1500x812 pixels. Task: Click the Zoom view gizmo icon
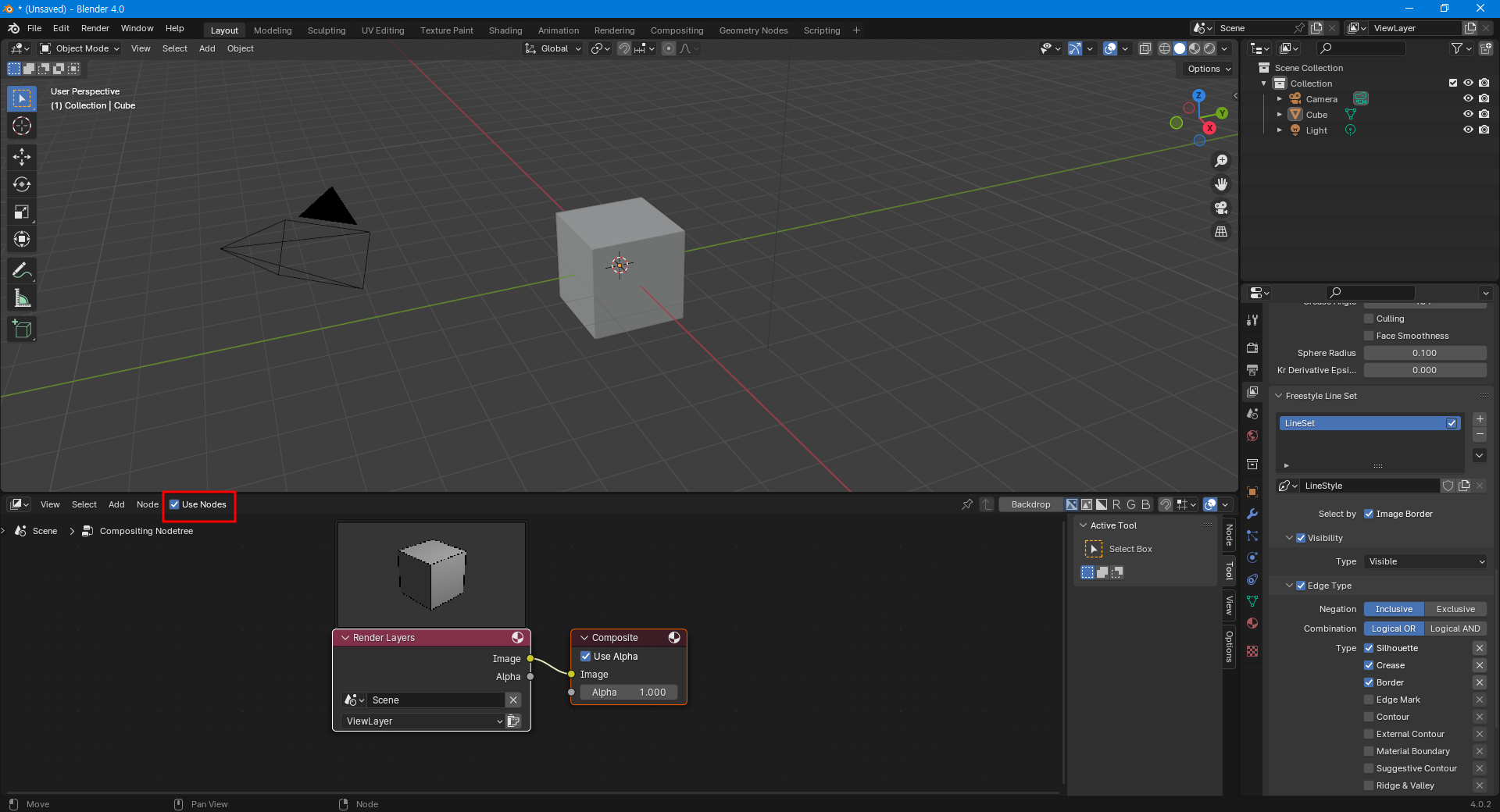pos(1221,161)
